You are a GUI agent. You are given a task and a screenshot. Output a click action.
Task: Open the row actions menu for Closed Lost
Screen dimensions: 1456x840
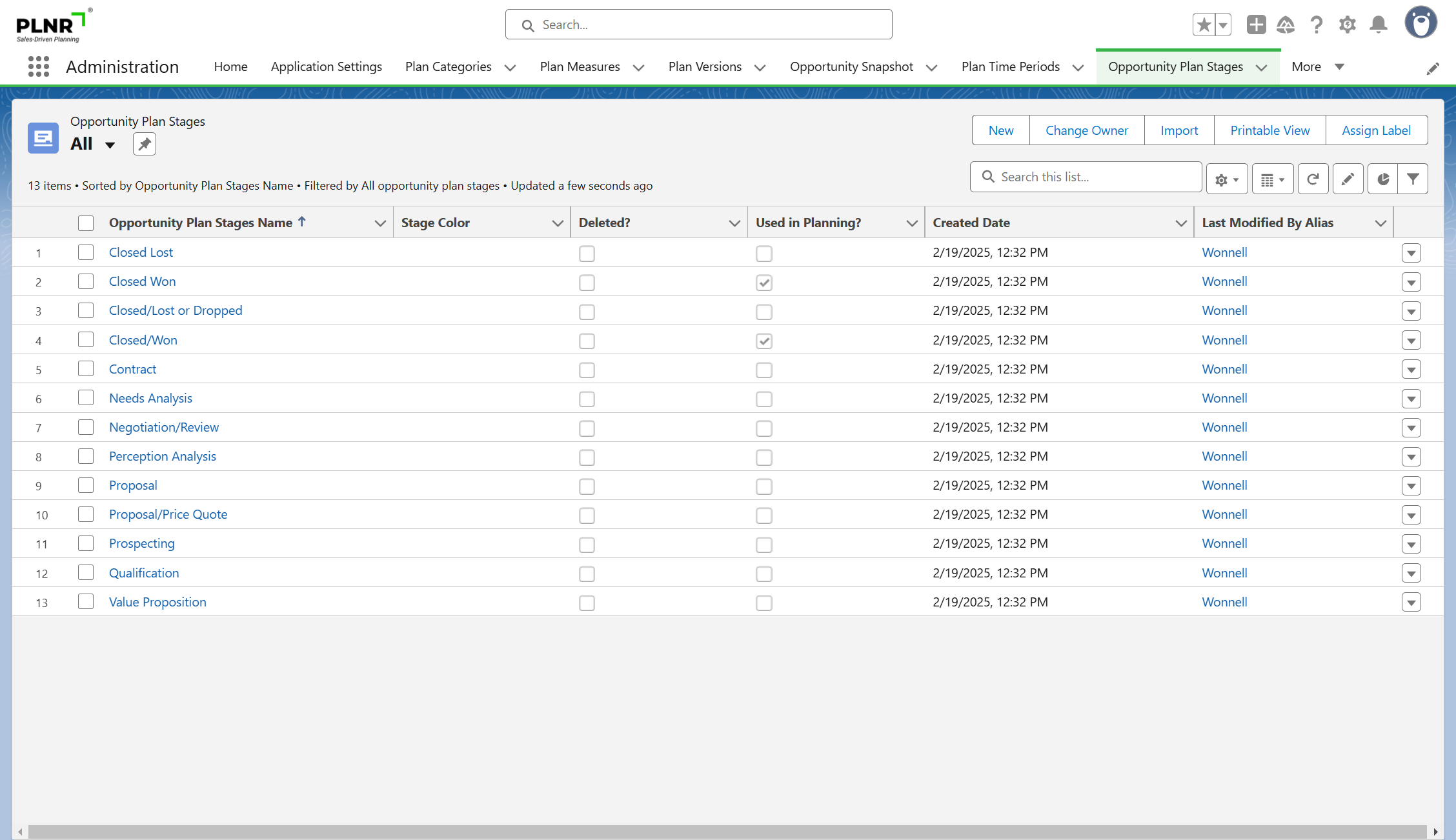coord(1411,253)
